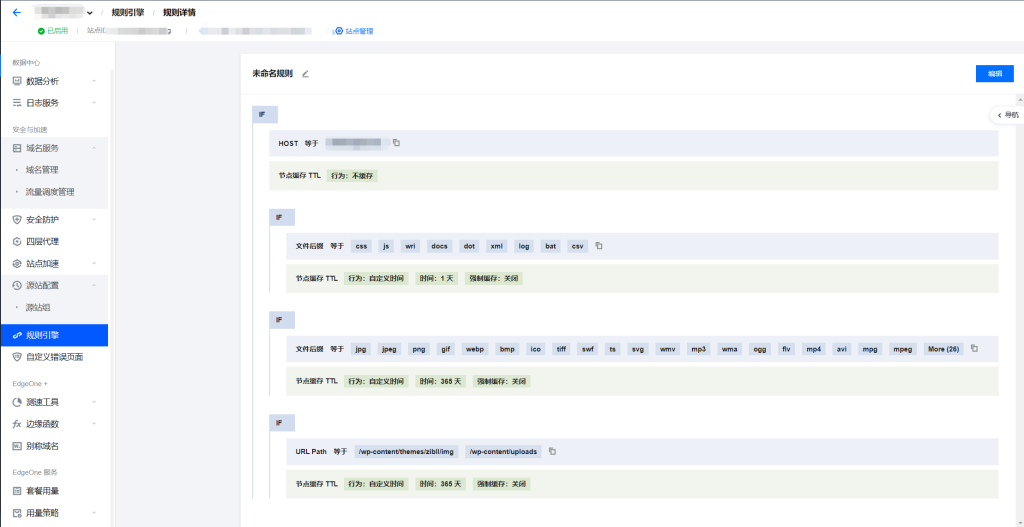Select 域名管理 under 域名服务

49,170
